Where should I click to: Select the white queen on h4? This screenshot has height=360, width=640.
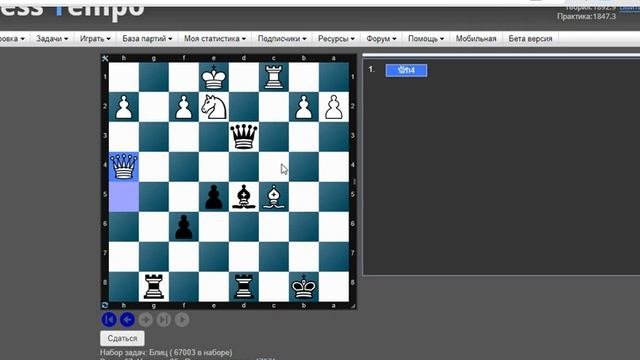coord(124,167)
